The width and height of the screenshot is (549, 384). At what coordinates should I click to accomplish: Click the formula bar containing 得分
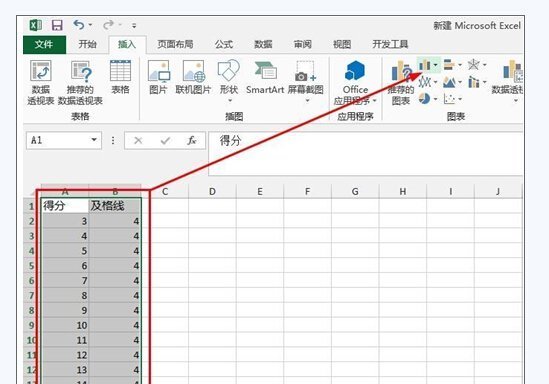point(366,154)
